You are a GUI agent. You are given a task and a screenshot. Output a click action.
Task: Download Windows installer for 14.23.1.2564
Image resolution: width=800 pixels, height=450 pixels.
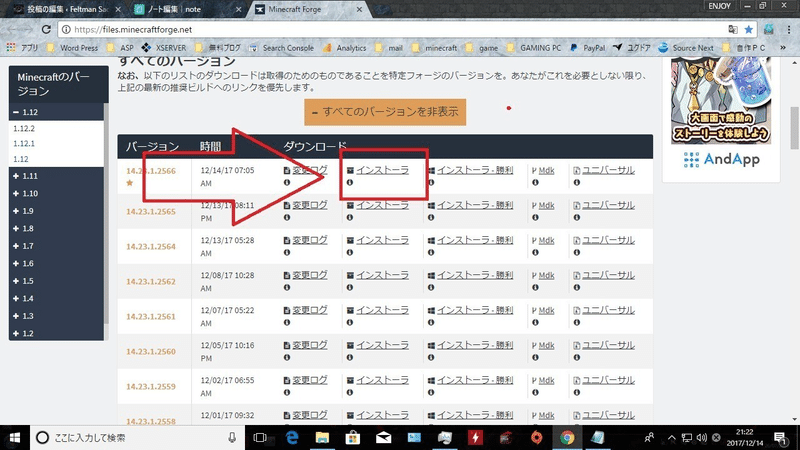[475, 240]
